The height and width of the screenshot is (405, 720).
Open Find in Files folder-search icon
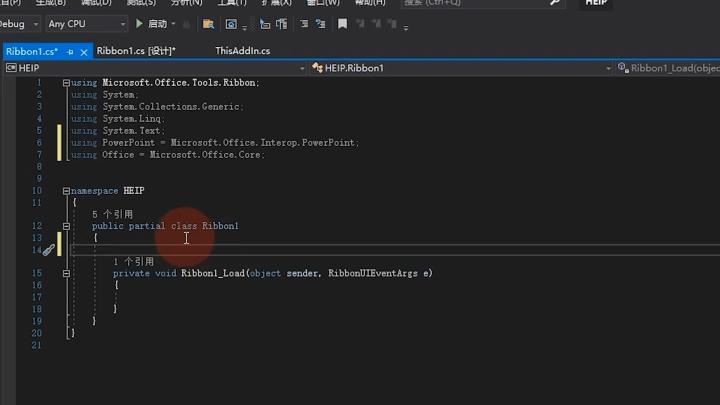point(208,23)
